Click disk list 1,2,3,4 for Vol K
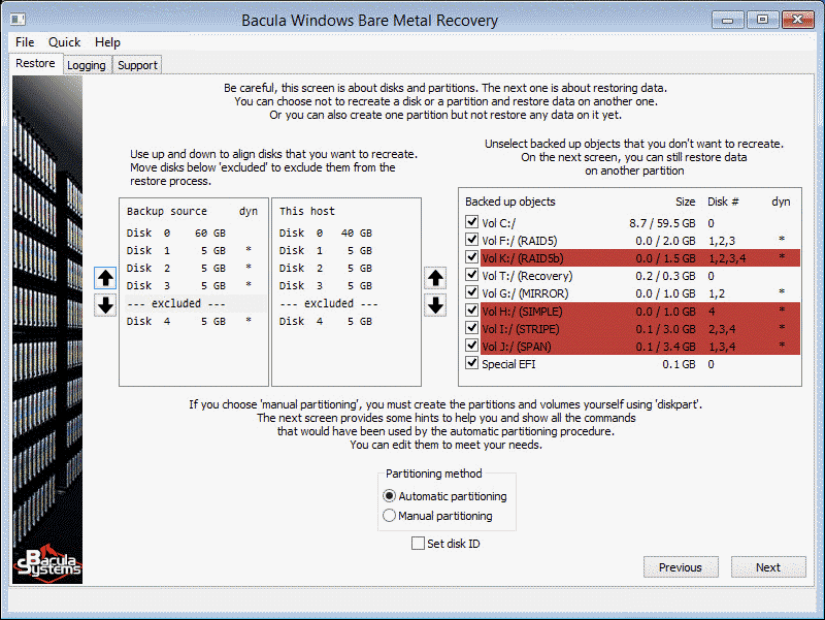 [727, 258]
